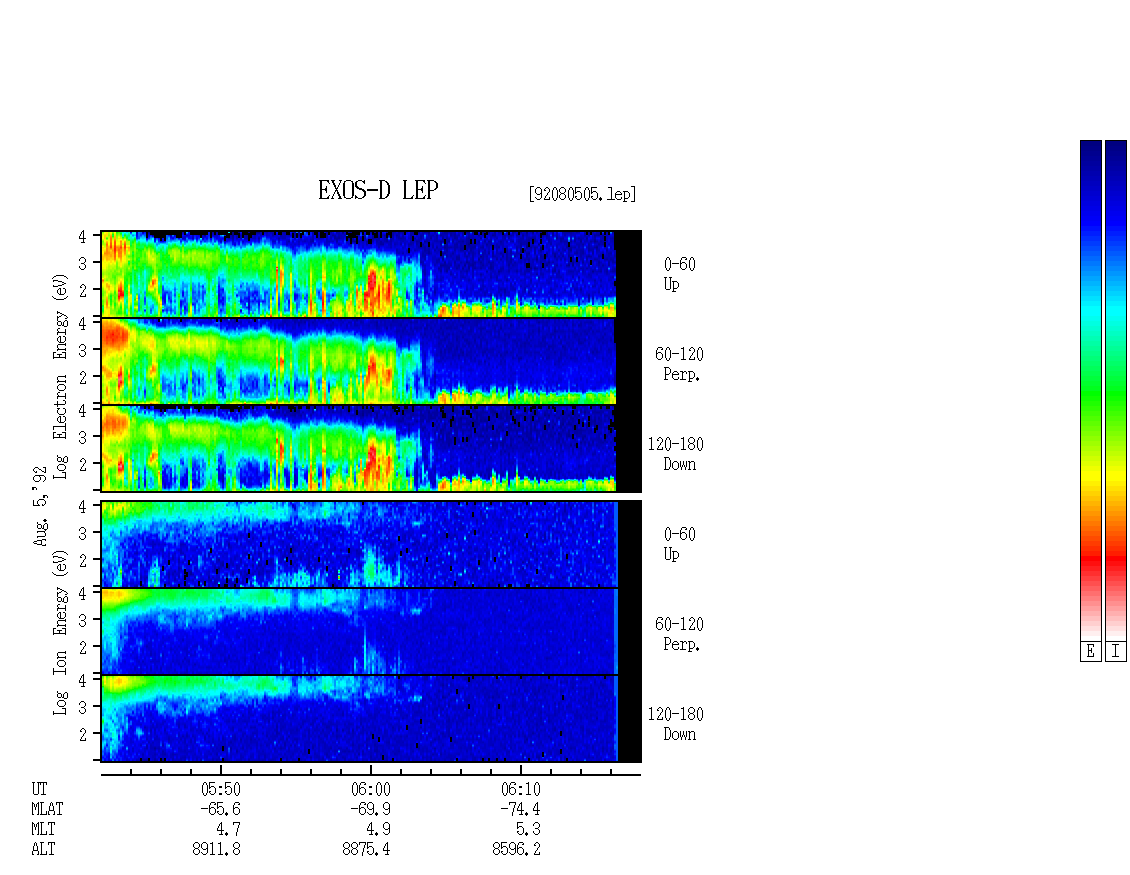Click the MLAT value -69.9
This screenshot has height=875, width=1130.
point(370,809)
